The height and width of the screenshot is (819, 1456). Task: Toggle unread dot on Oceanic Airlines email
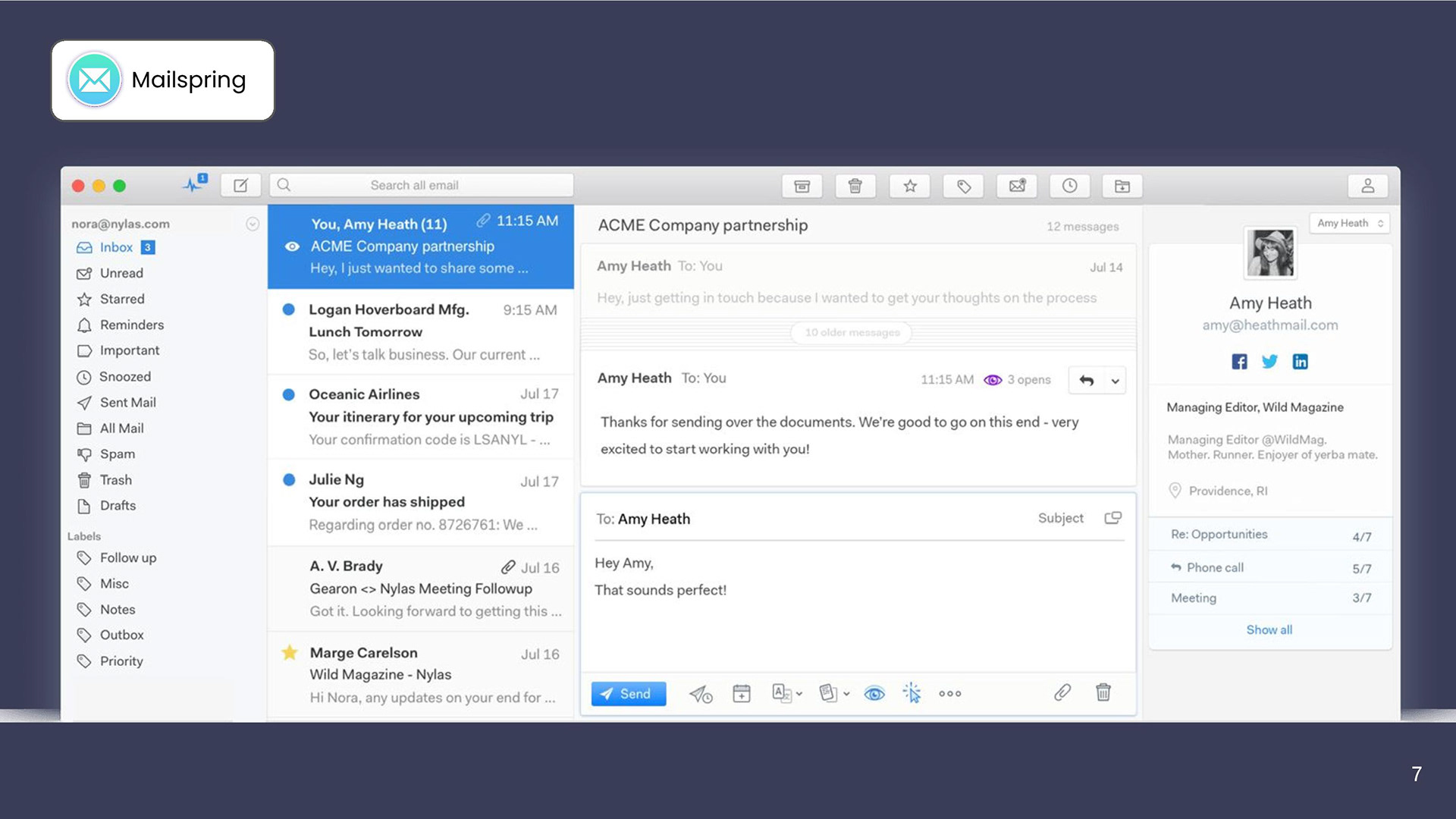coord(288,394)
